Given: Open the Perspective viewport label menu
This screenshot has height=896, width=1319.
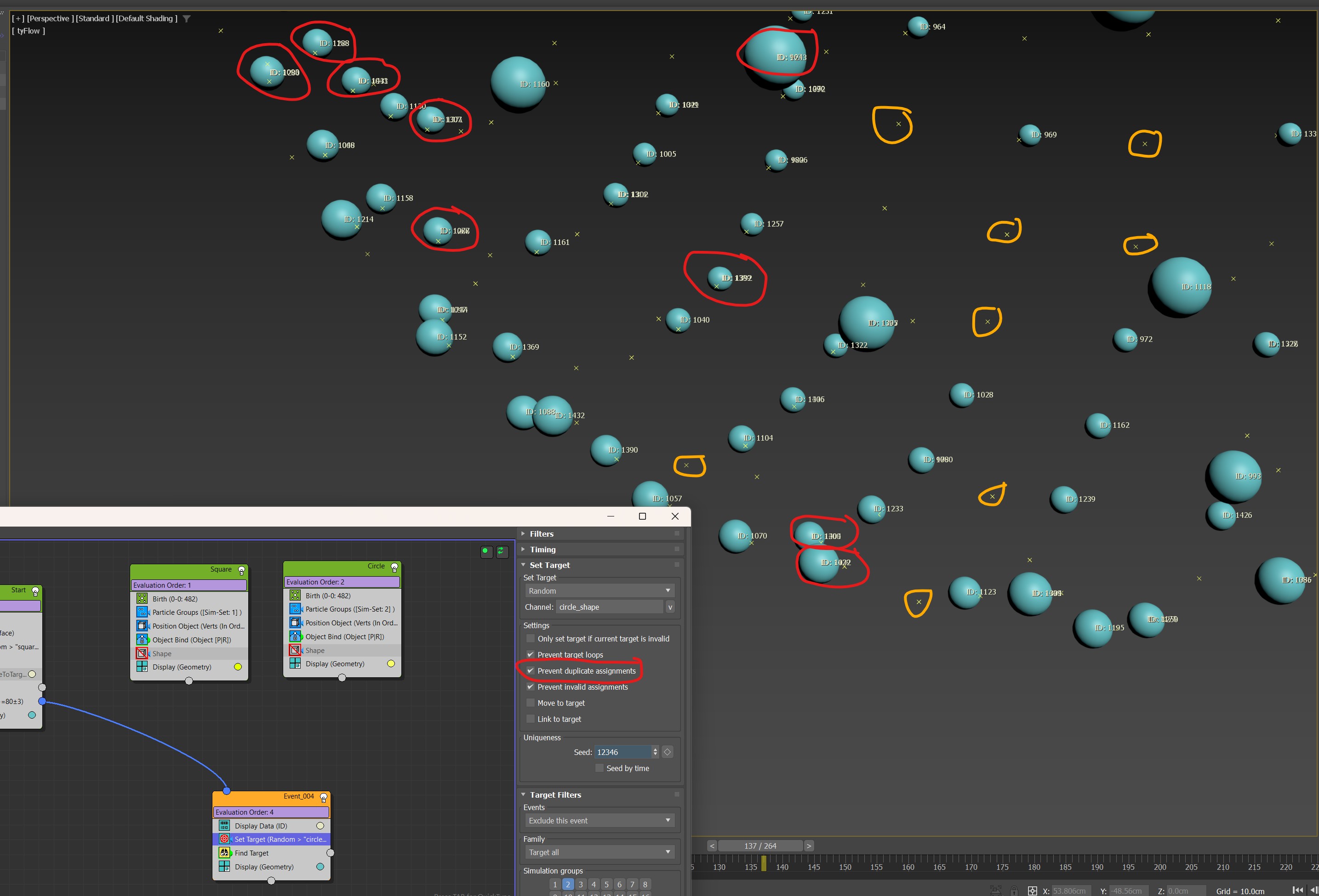Looking at the screenshot, I should (50, 19).
